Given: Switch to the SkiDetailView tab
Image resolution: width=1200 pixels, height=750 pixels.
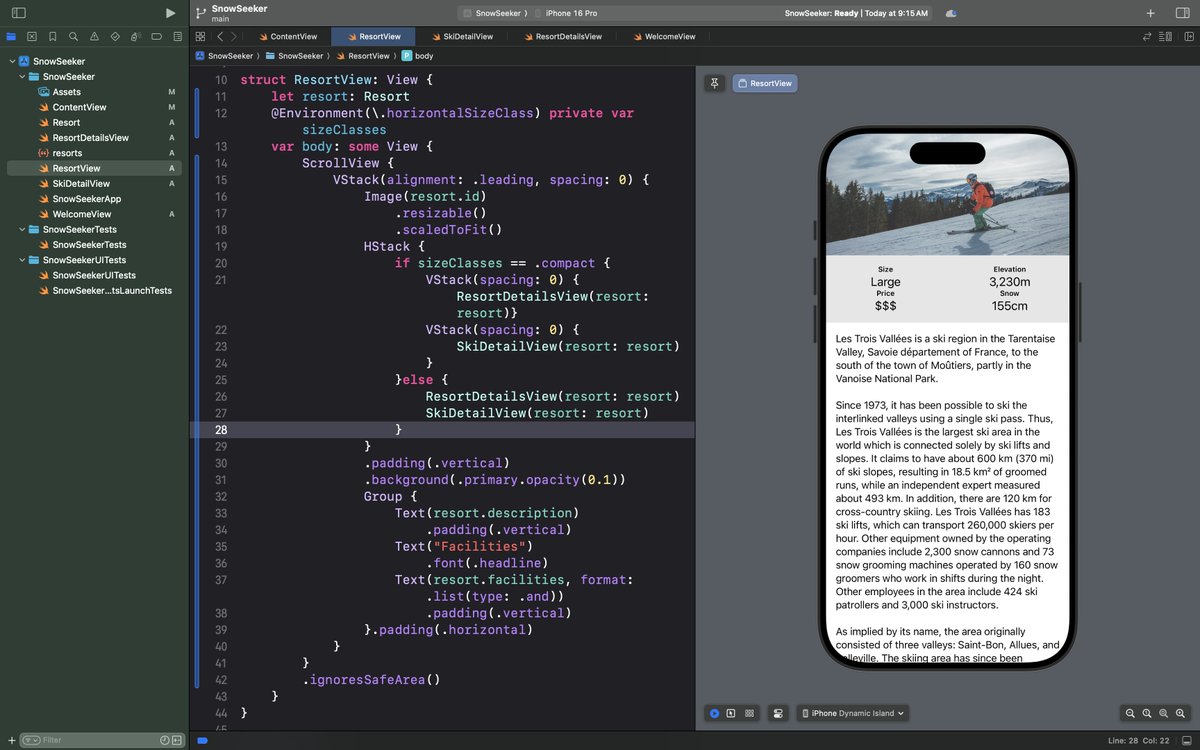Looking at the screenshot, I should point(462,36).
